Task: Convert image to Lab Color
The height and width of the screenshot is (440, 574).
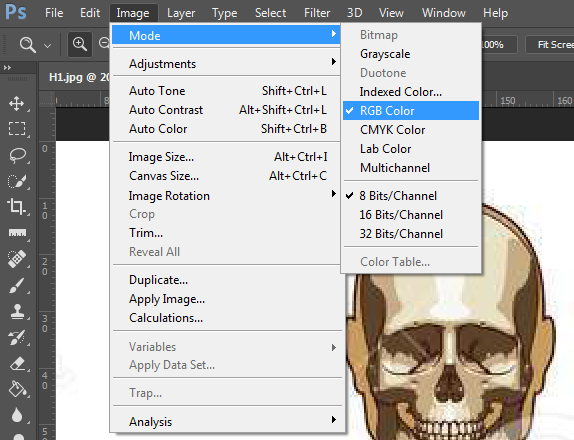Action: pyautogui.click(x=411, y=149)
